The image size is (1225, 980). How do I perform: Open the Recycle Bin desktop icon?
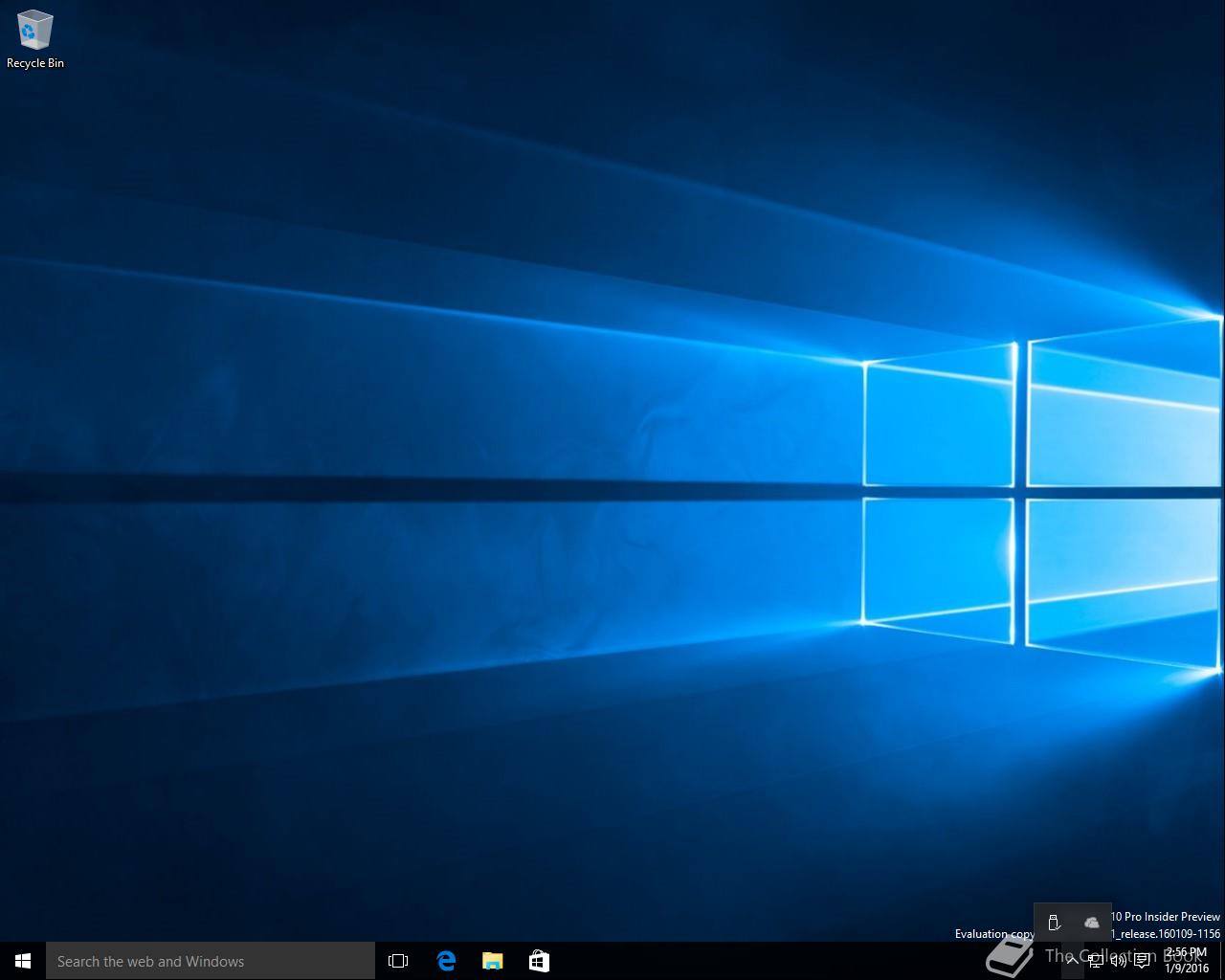[35, 39]
